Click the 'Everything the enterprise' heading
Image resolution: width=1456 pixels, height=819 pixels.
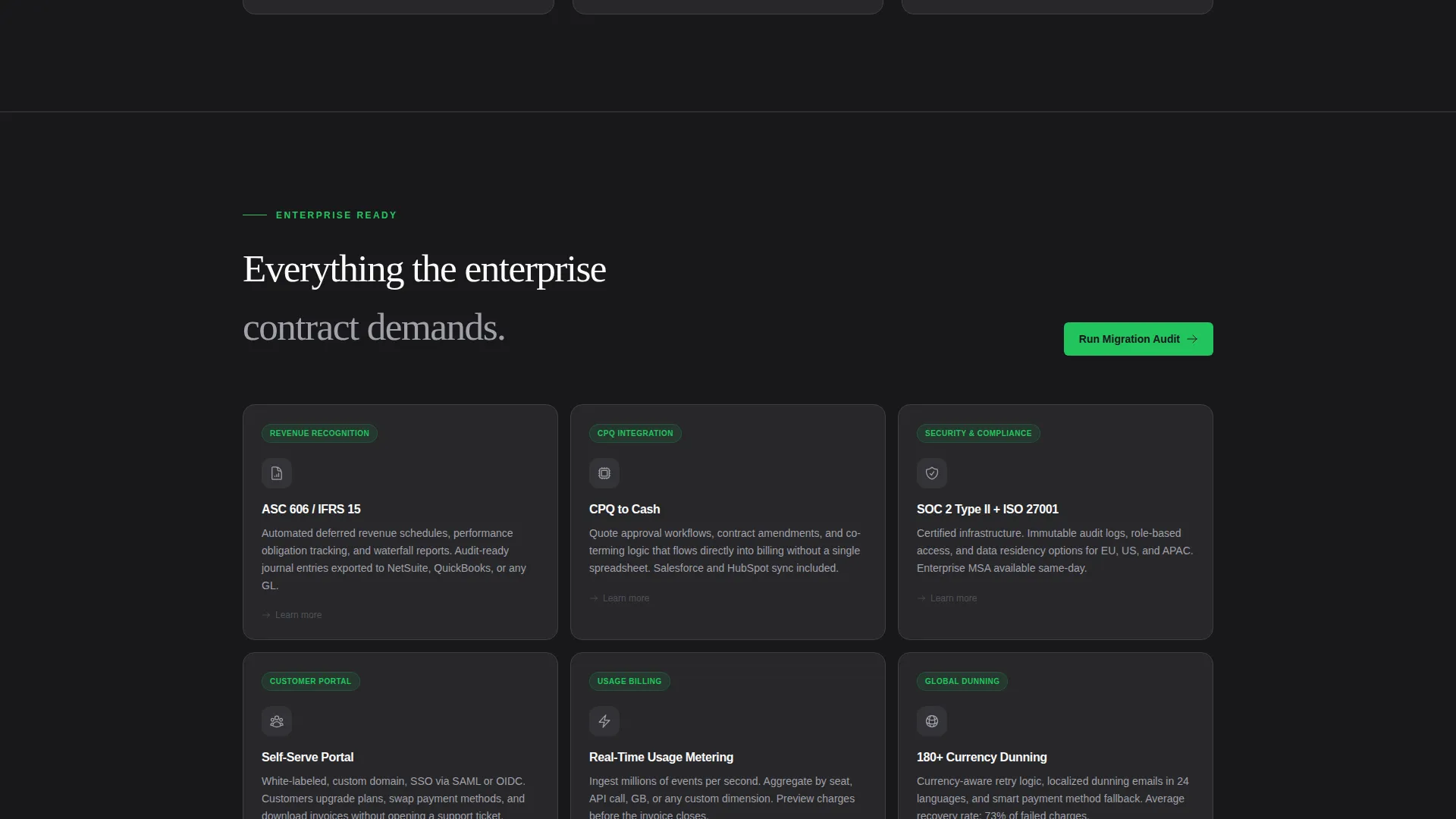coord(424,270)
